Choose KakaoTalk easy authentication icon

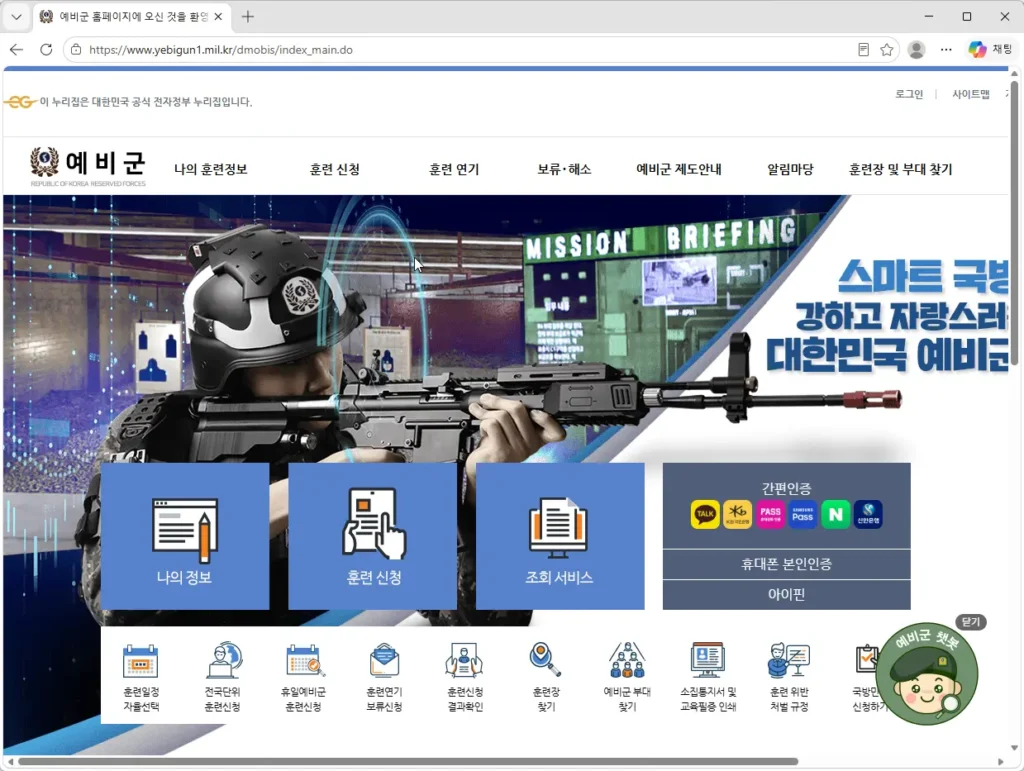coord(705,514)
